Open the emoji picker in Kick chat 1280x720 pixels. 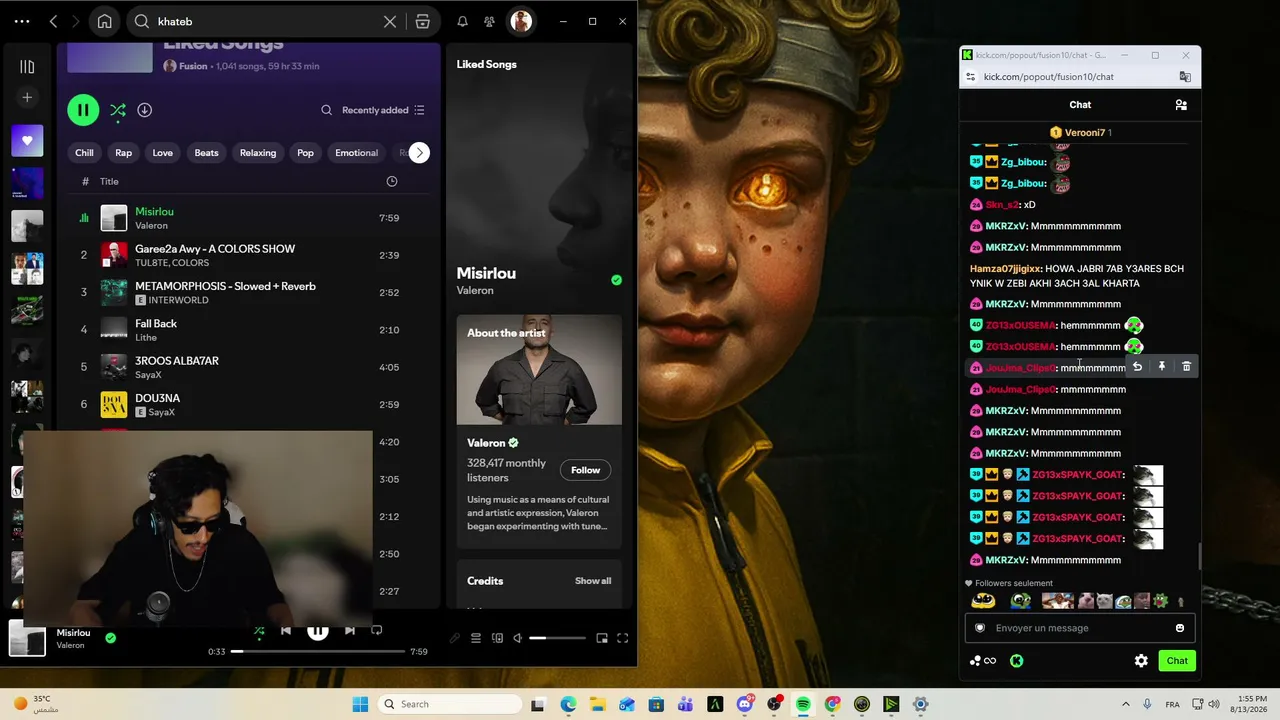coord(1180,628)
